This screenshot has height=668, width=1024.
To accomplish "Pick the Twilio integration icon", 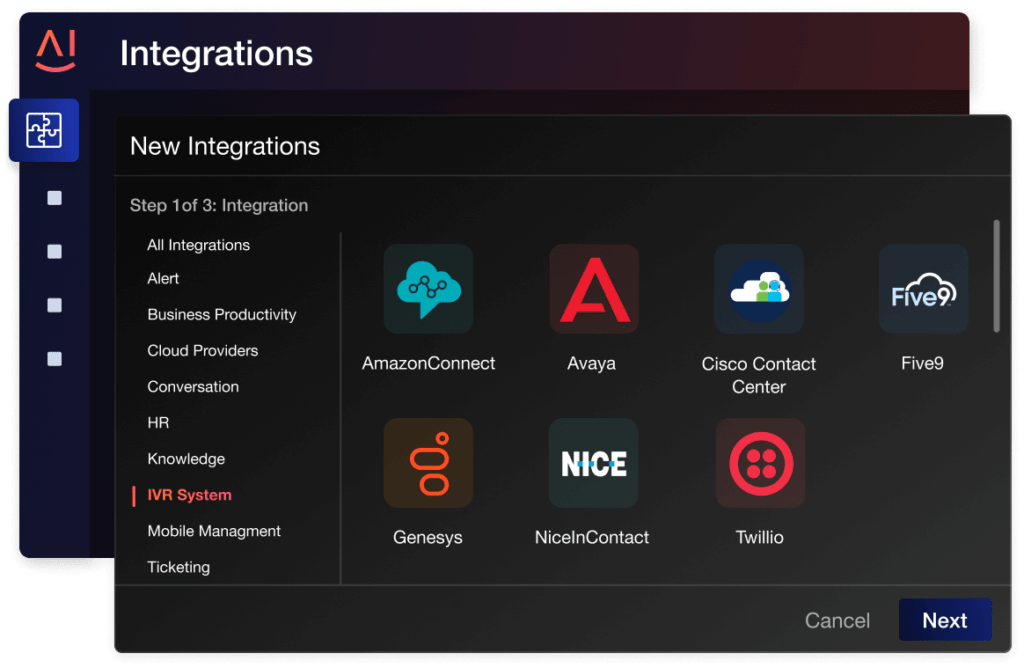I will pos(760,463).
